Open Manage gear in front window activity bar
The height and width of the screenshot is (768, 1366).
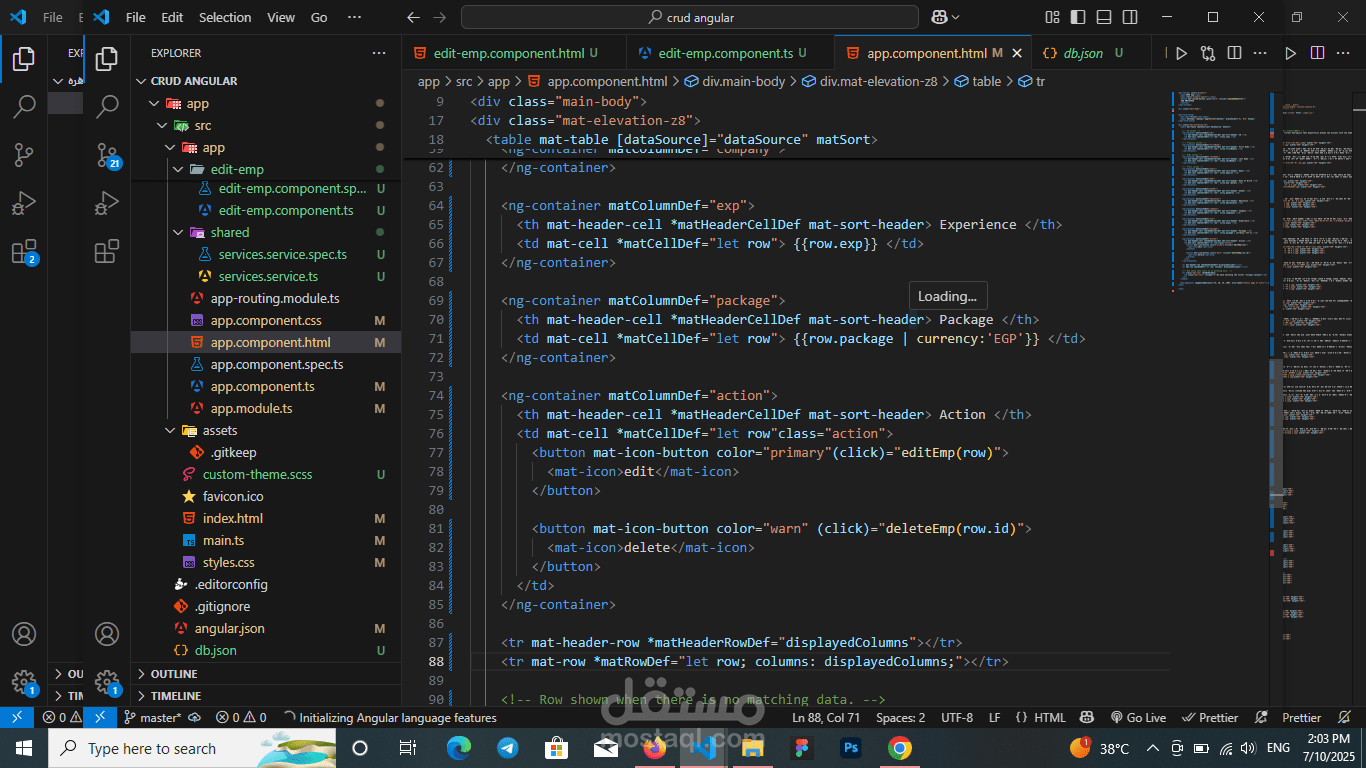[x=107, y=683]
